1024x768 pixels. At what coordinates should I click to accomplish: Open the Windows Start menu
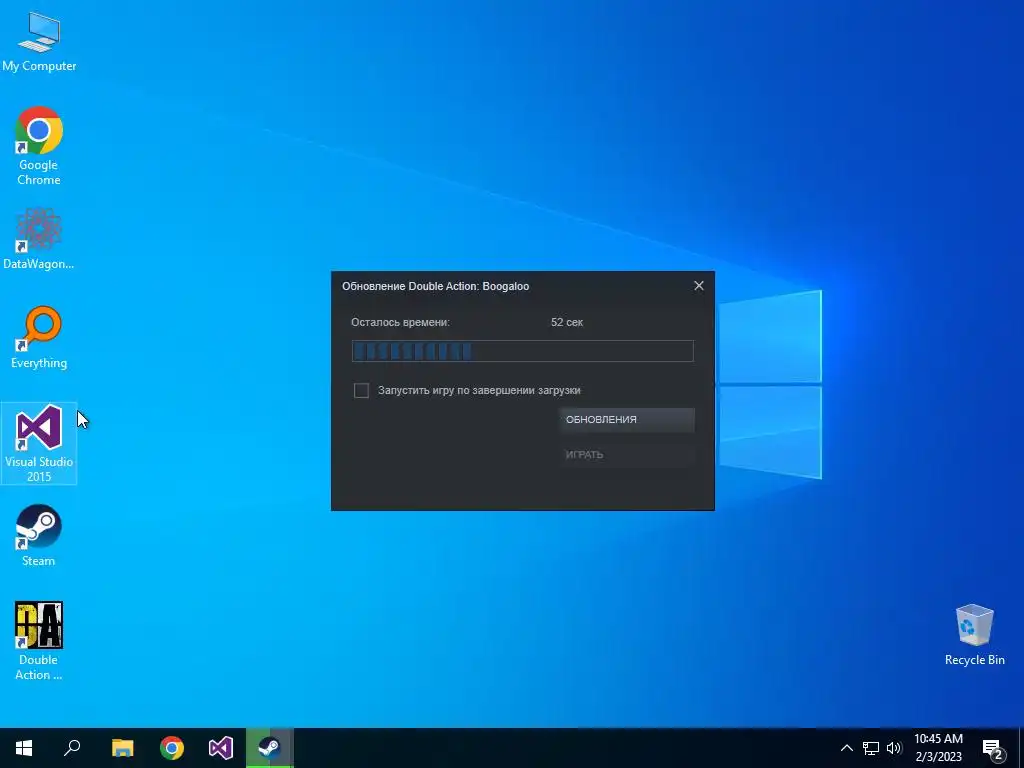coord(24,748)
